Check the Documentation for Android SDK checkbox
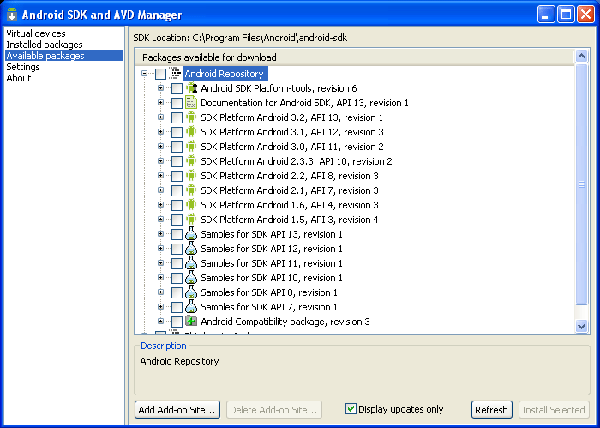This screenshot has width=600, height=428. (177, 103)
